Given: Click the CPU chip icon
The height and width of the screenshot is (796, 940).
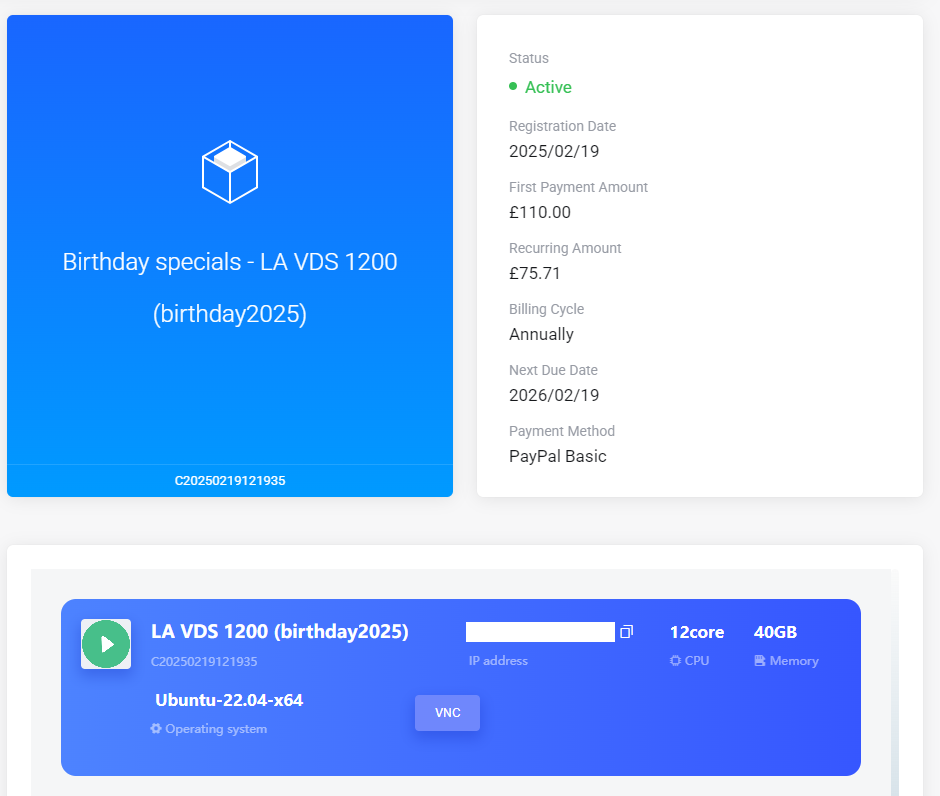Looking at the screenshot, I should coord(675,661).
